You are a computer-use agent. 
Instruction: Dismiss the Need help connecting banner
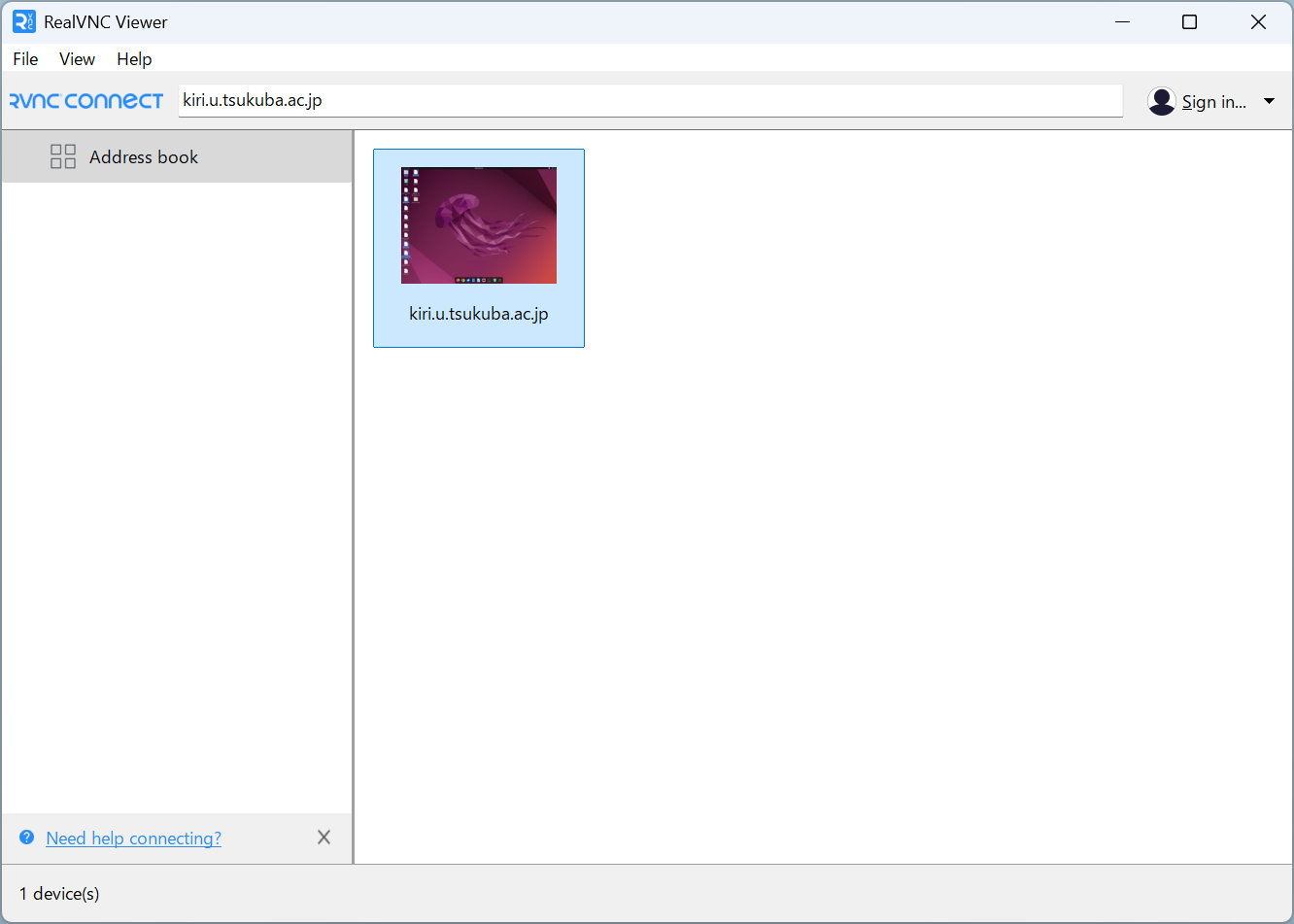coord(324,838)
